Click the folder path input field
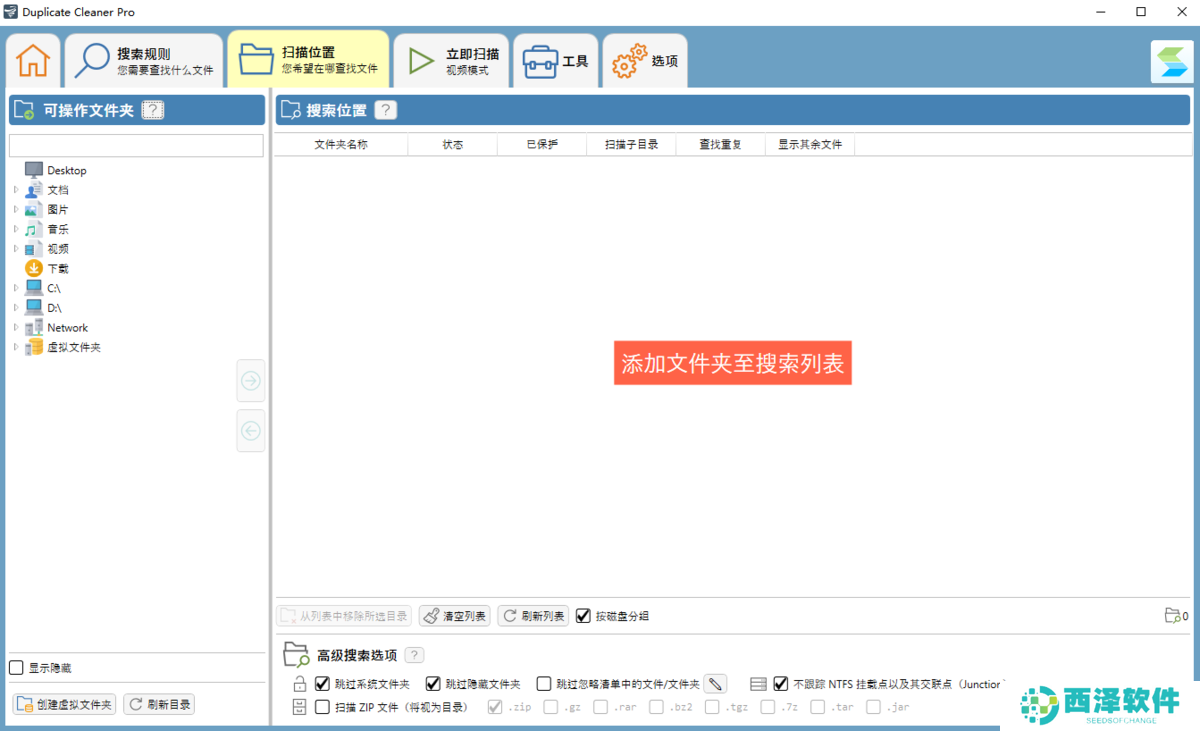This screenshot has width=1200, height=731. [136, 146]
